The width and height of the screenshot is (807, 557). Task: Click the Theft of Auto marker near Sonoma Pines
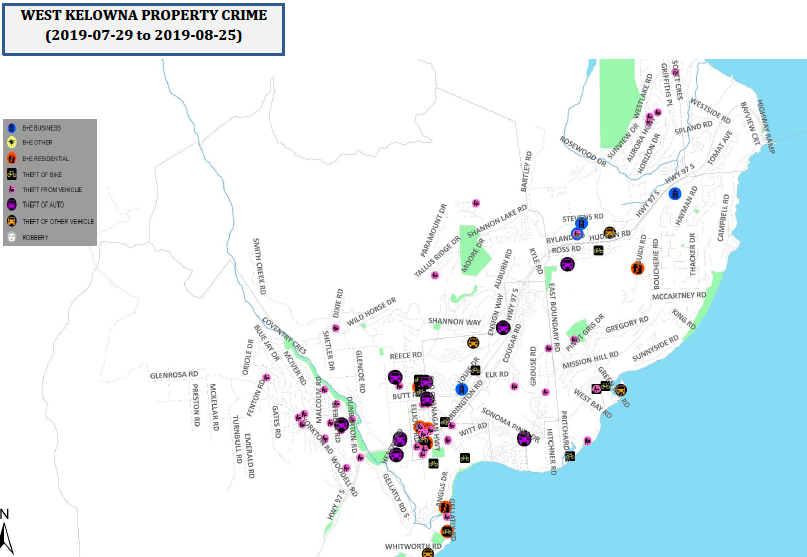tap(522, 438)
